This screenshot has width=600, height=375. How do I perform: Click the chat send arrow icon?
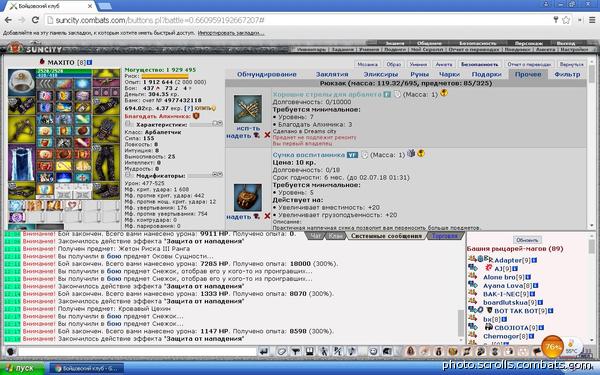coord(264,351)
